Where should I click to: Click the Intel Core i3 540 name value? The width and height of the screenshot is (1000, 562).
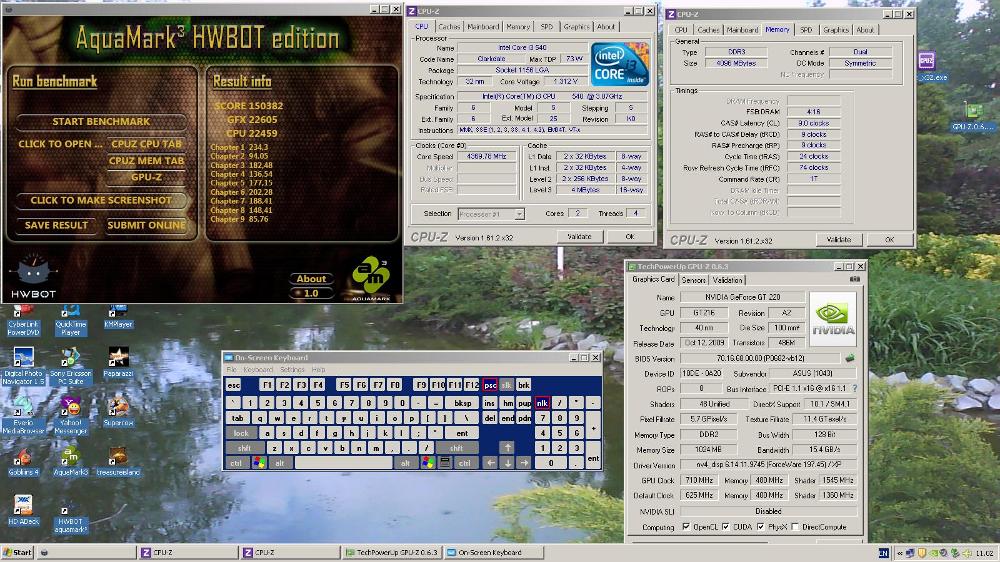522,48
